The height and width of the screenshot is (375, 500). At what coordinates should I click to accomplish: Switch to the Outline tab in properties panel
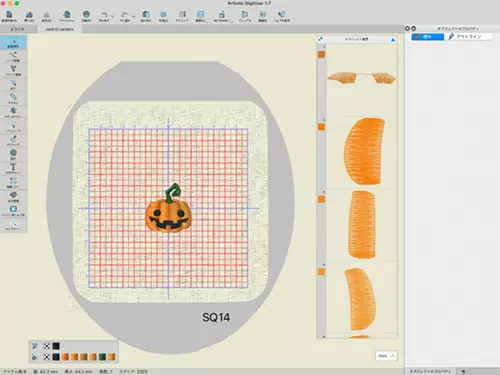click(468, 37)
